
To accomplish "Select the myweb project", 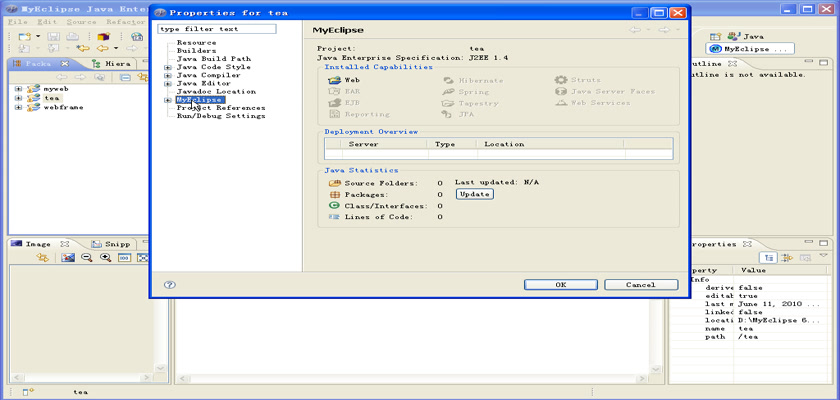I will tap(56, 89).
